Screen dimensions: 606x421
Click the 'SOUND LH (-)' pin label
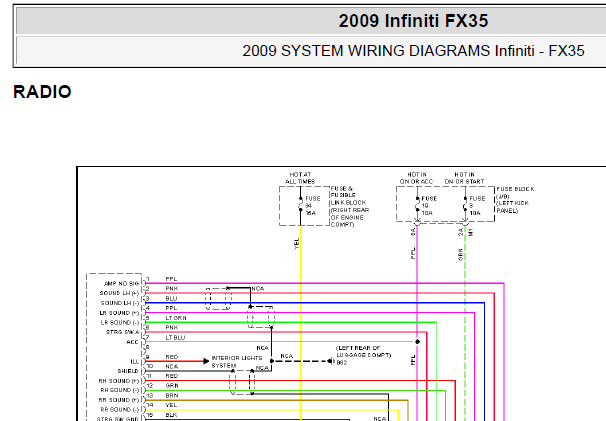(x=120, y=303)
